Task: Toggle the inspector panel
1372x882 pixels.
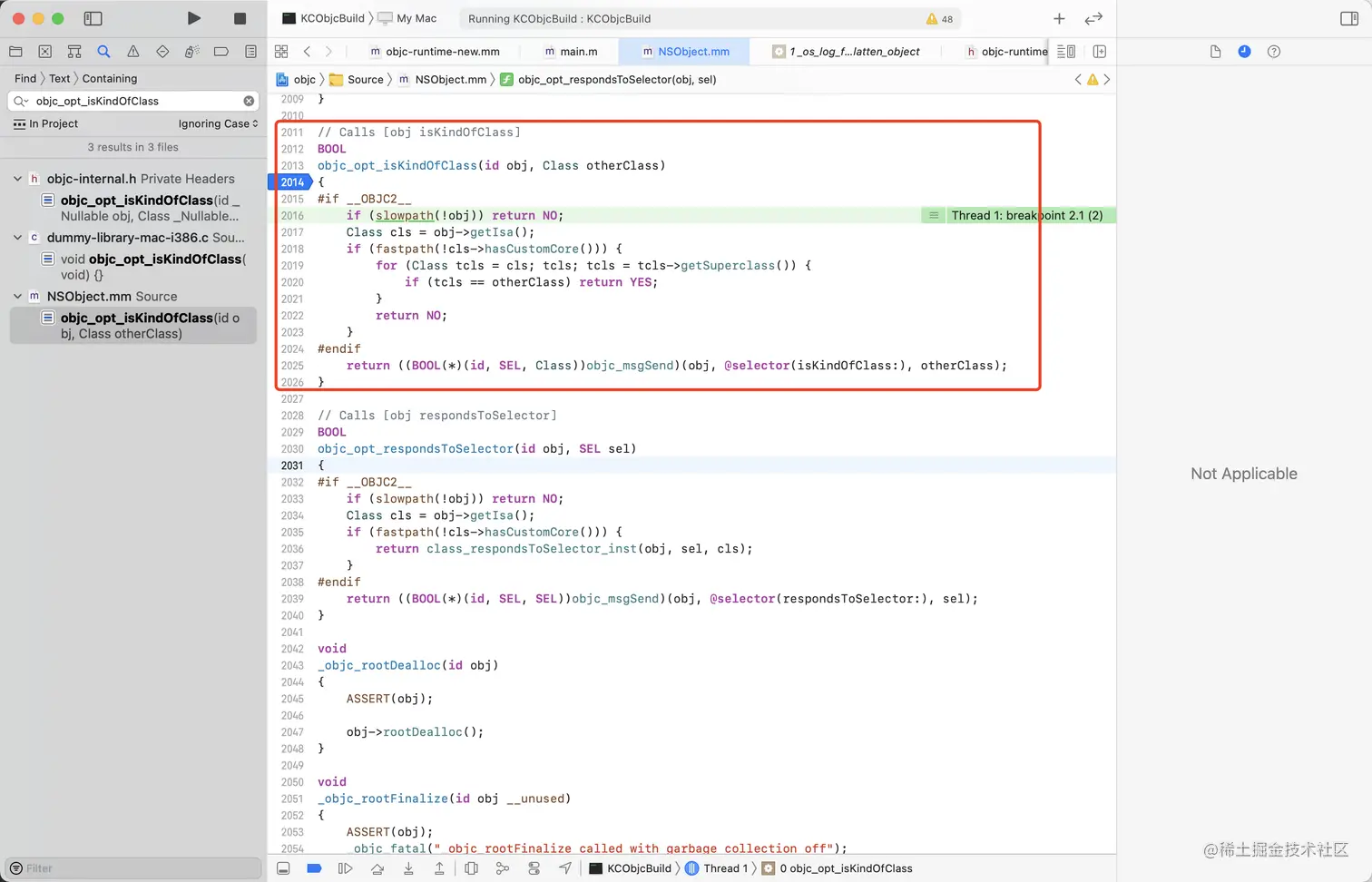Action: point(1348,18)
